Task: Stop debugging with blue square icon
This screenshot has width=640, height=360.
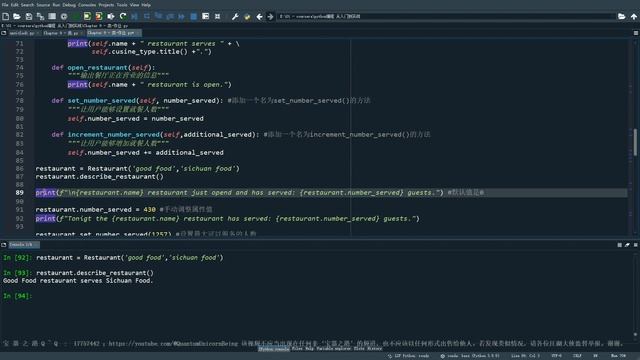Action: 193,16
